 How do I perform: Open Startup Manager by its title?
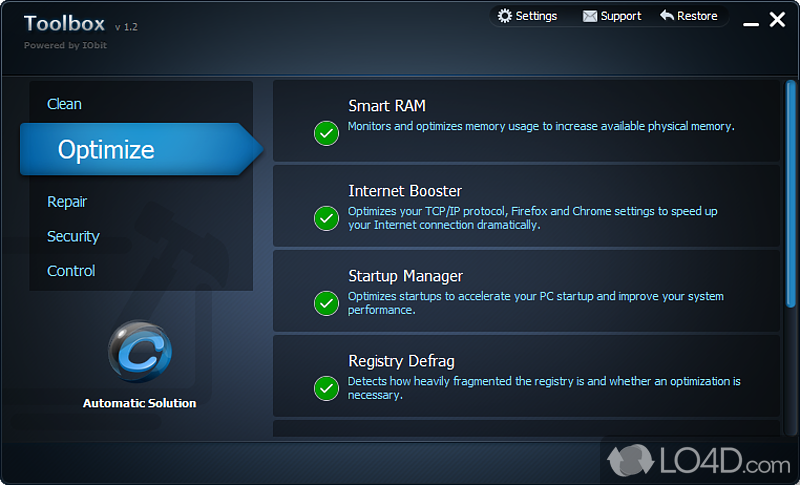pyautogui.click(x=406, y=276)
